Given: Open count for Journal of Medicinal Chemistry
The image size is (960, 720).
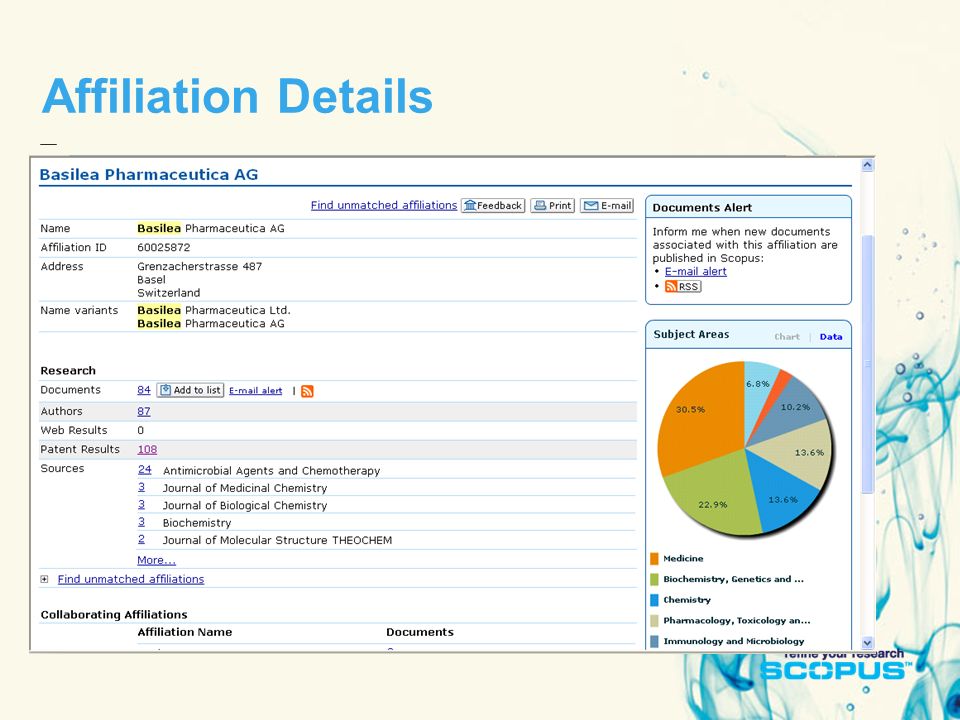Looking at the screenshot, I should tap(141, 487).
